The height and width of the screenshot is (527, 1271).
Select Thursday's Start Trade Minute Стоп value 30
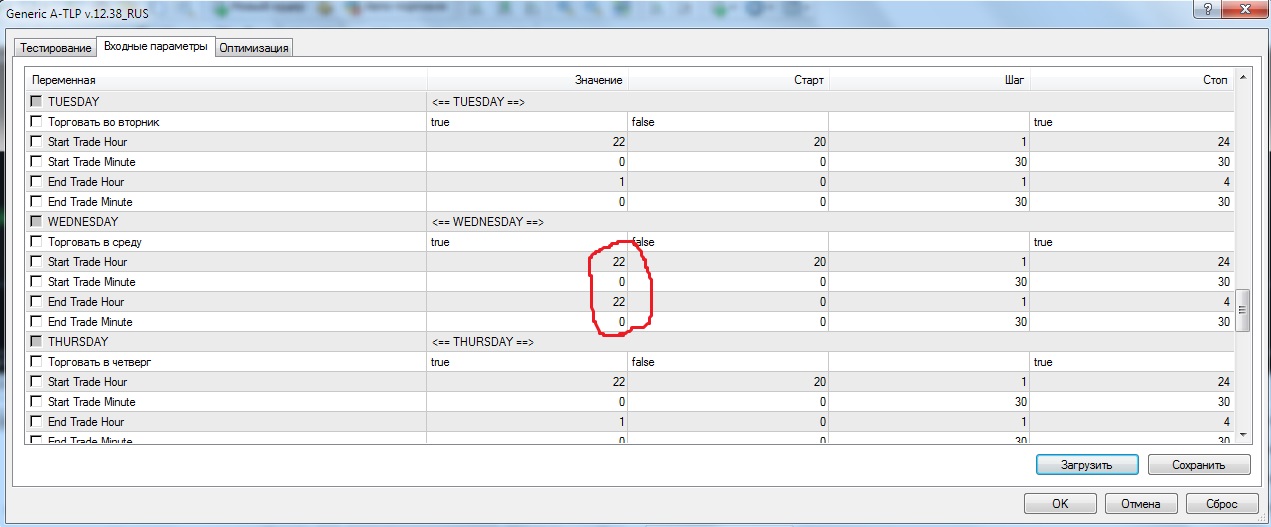(x=1132, y=402)
